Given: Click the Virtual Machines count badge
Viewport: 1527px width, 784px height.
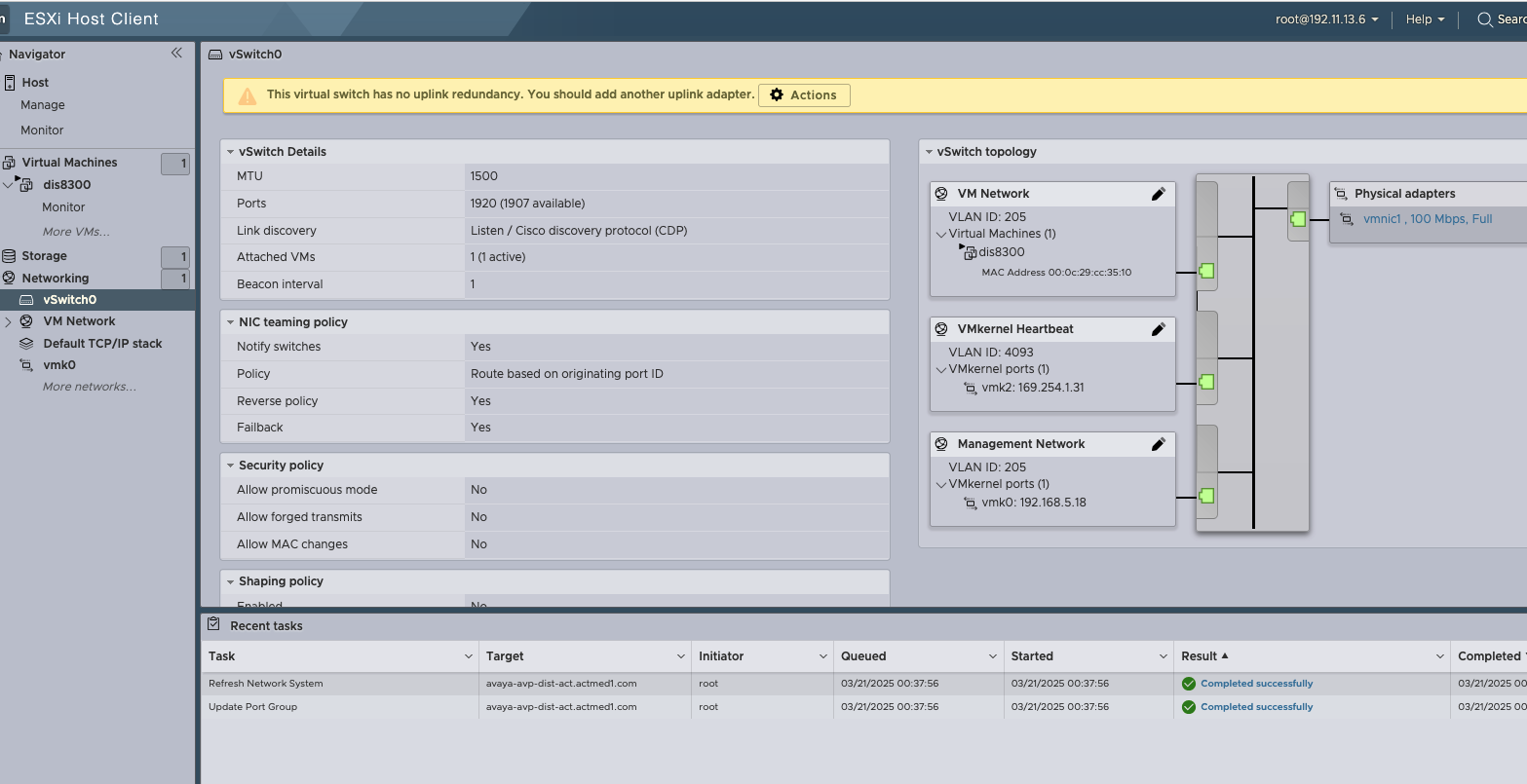Looking at the screenshot, I should point(175,164).
